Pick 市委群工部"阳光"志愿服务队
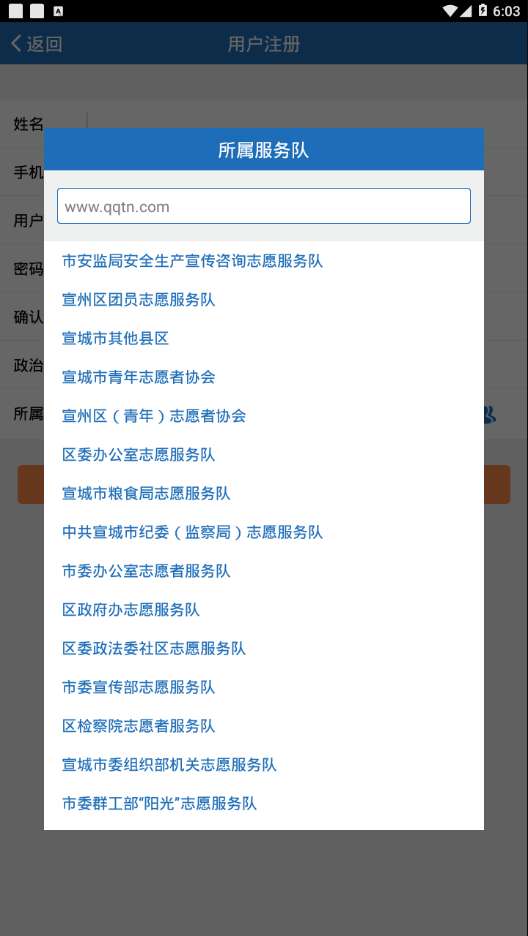Image resolution: width=528 pixels, height=936 pixels. 264,804
